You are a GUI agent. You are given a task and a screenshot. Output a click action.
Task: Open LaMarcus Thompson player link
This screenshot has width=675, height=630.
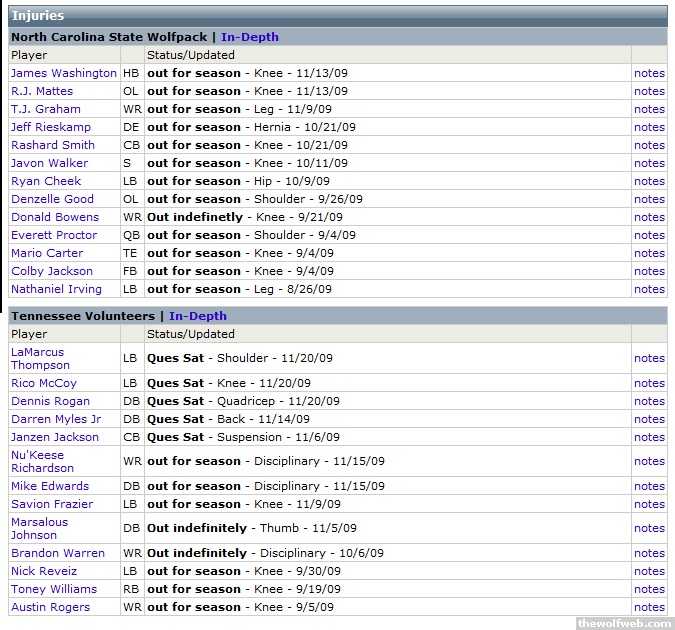pos(40,358)
